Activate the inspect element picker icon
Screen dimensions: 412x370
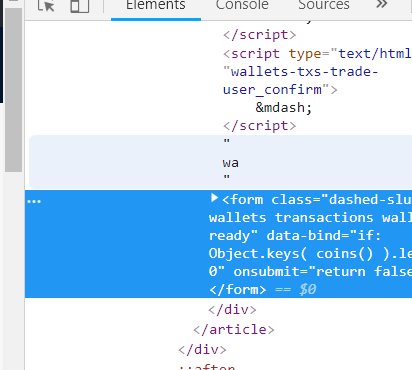point(46,6)
